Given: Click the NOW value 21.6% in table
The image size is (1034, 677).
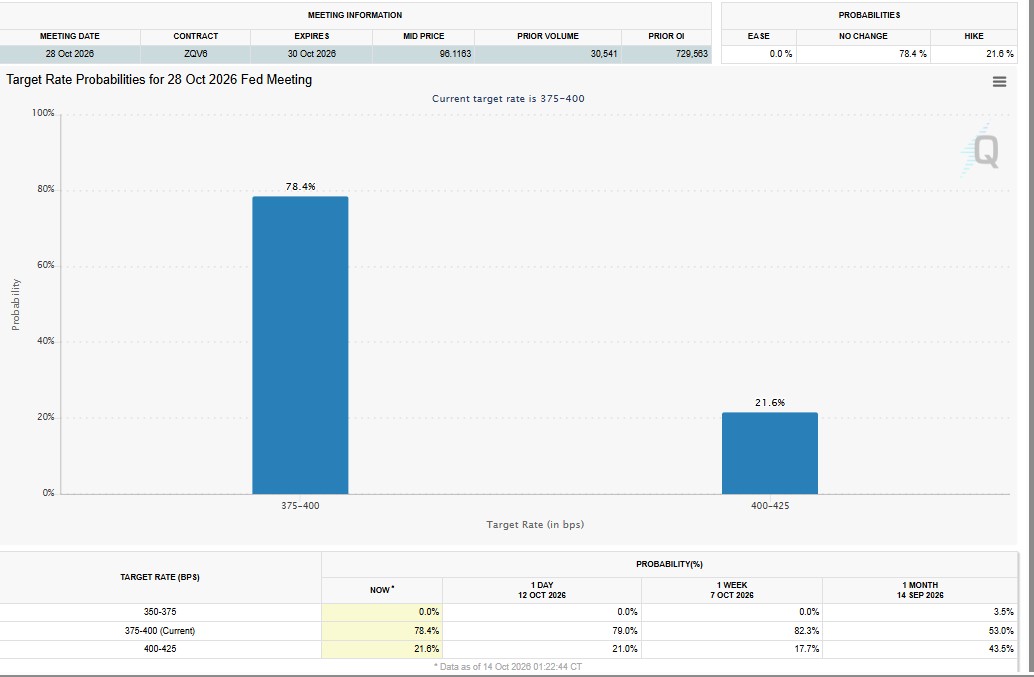Looking at the screenshot, I should tap(427, 649).
